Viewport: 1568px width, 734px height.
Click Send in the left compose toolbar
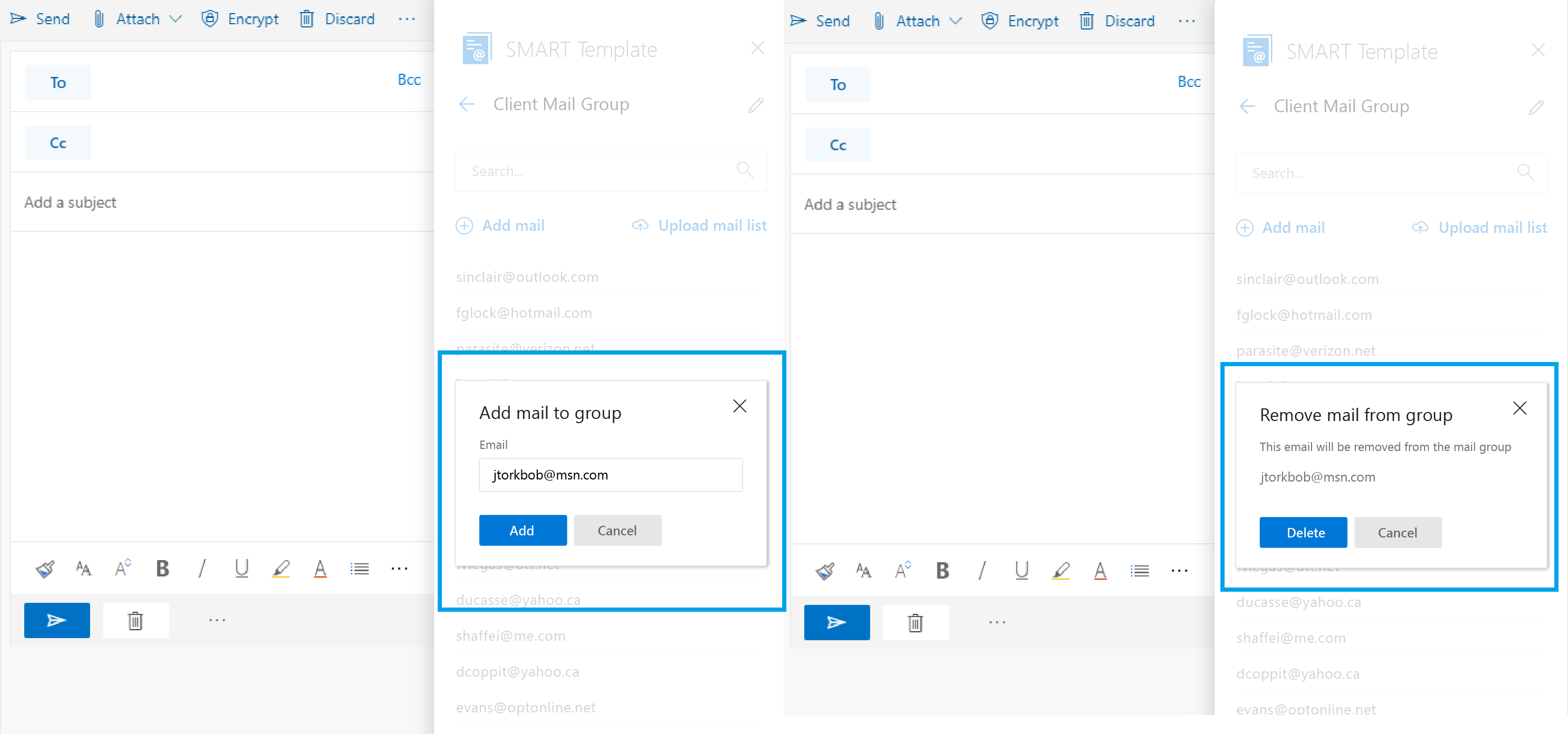click(x=40, y=19)
